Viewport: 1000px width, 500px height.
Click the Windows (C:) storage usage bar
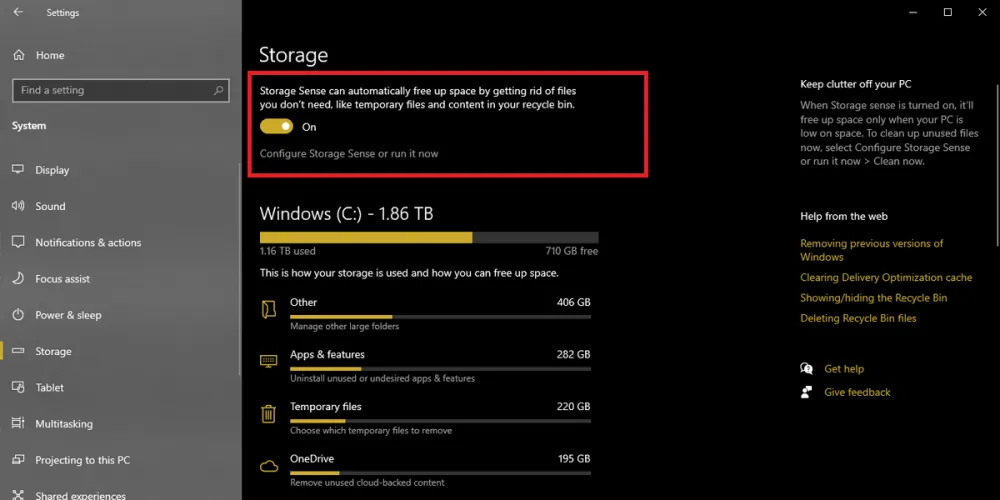(x=428, y=238)
